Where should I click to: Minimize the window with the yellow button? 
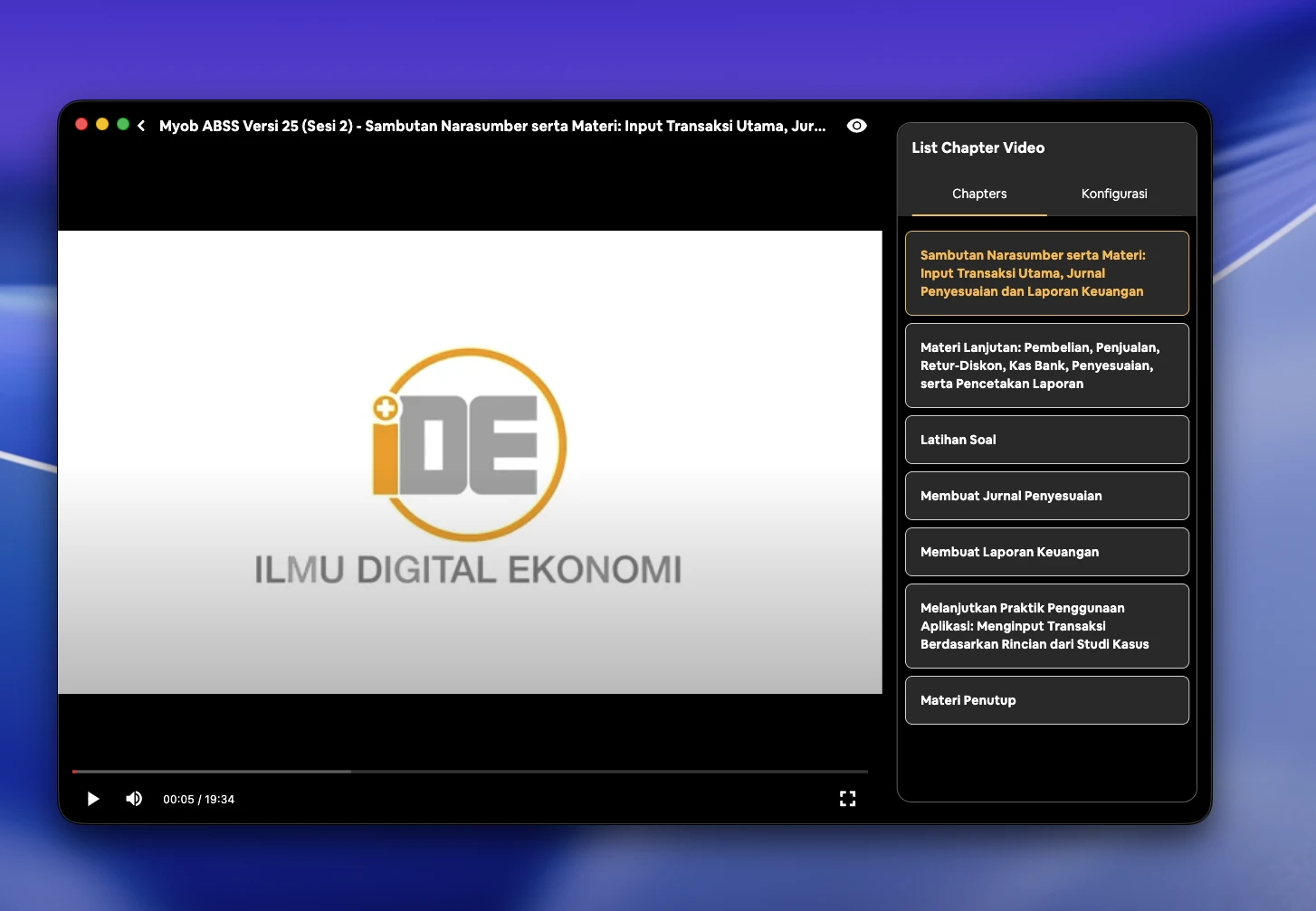102,125
